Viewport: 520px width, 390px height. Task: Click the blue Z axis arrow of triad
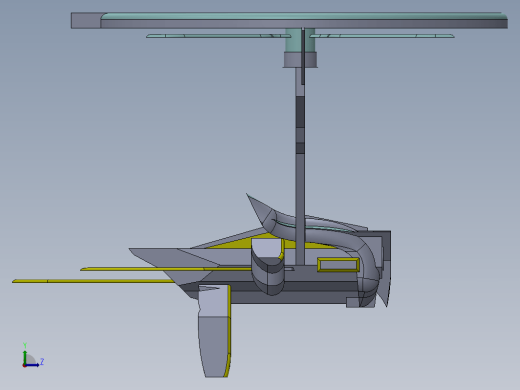click(33, 365)
